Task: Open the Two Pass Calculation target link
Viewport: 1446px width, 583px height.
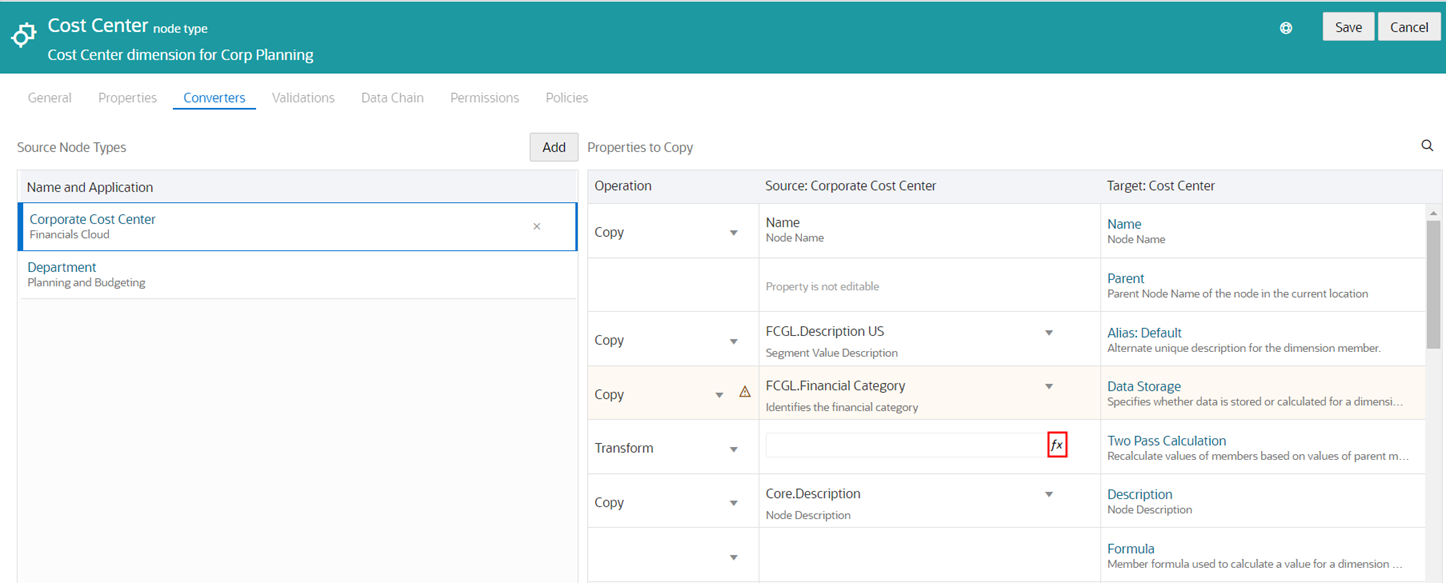Action: 1166,440
